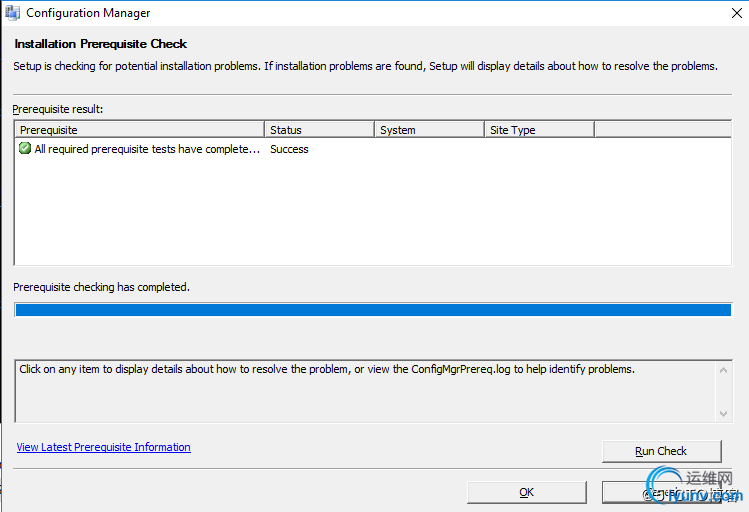Viewport: 749px width, 512px height.
Task: Click the blue completed progress bar
Action: 373,310
